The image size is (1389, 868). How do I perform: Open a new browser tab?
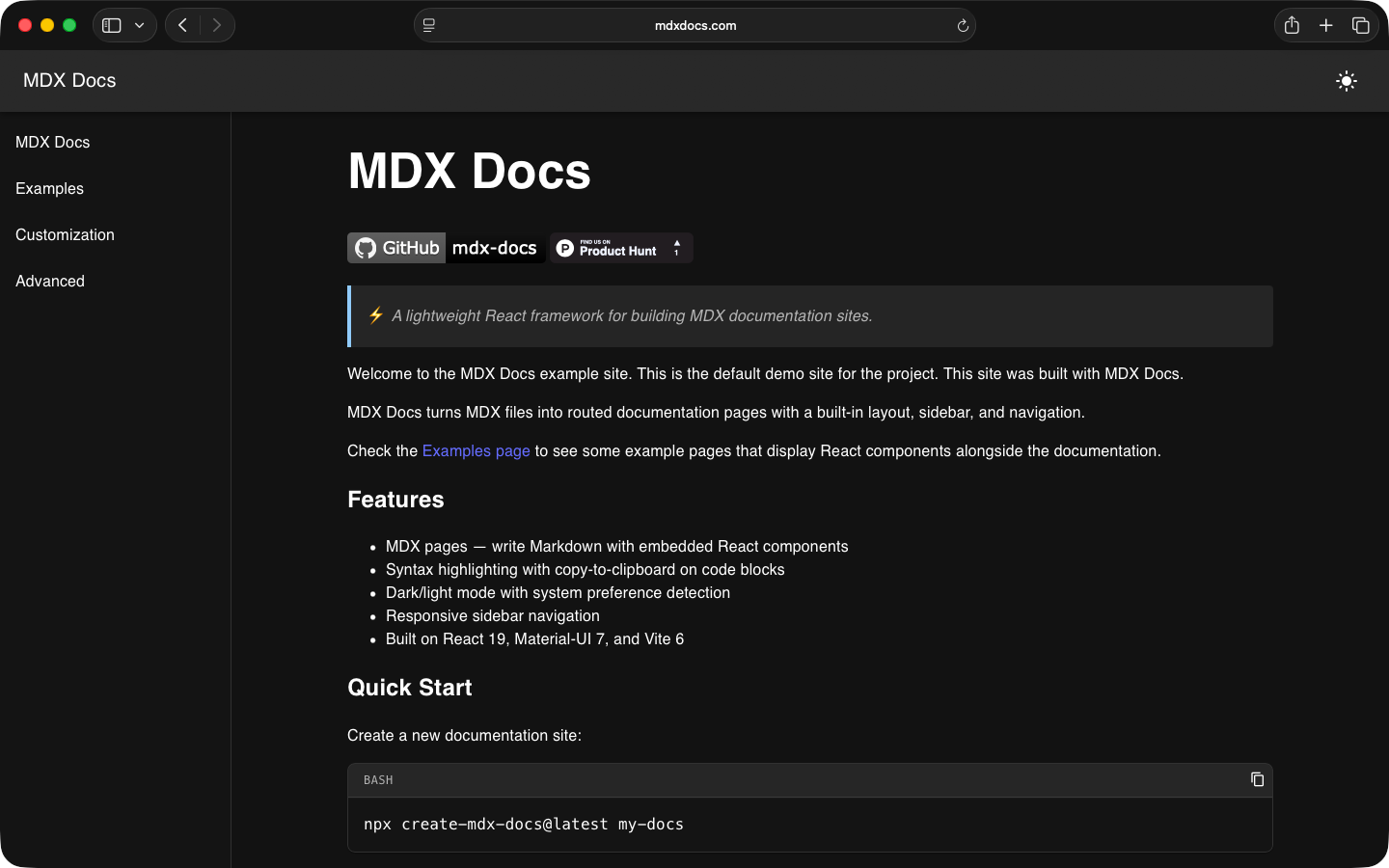pos(1326,26)
